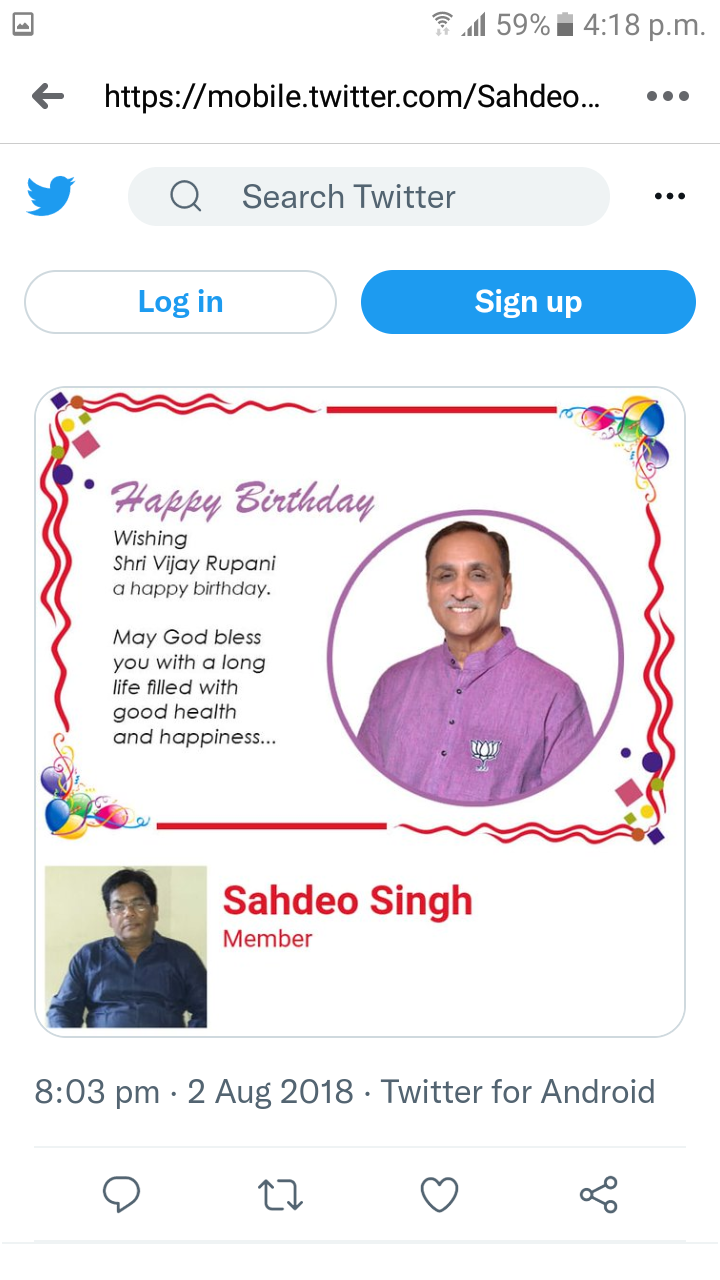
Task: Click the Log in button
Action: click(x=180, y=301)
